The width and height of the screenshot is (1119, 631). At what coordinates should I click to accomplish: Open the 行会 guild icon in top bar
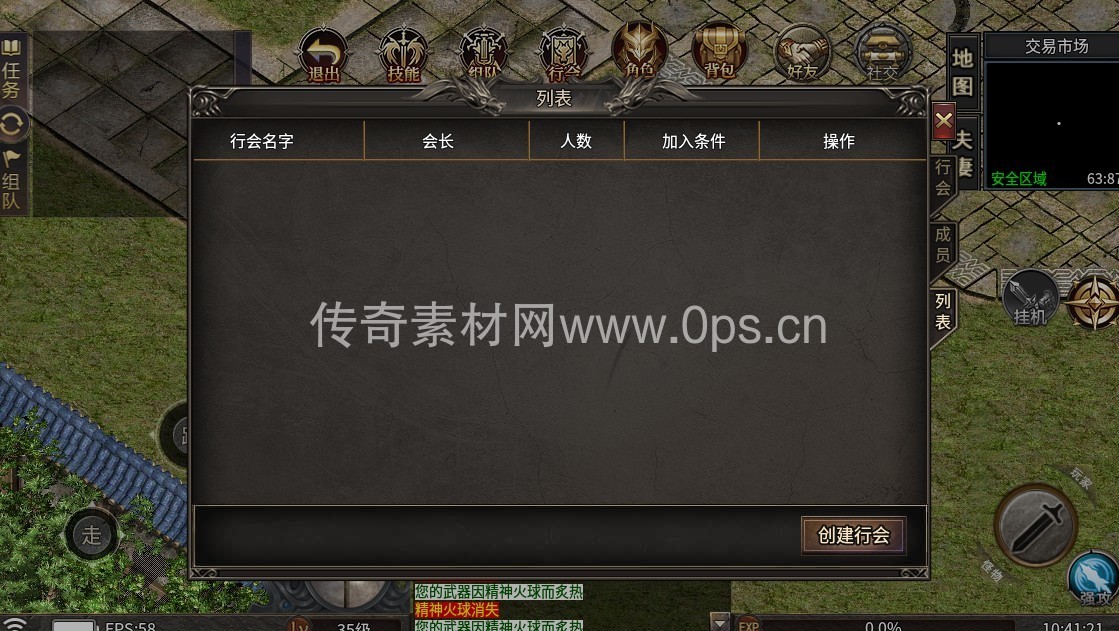563,54
